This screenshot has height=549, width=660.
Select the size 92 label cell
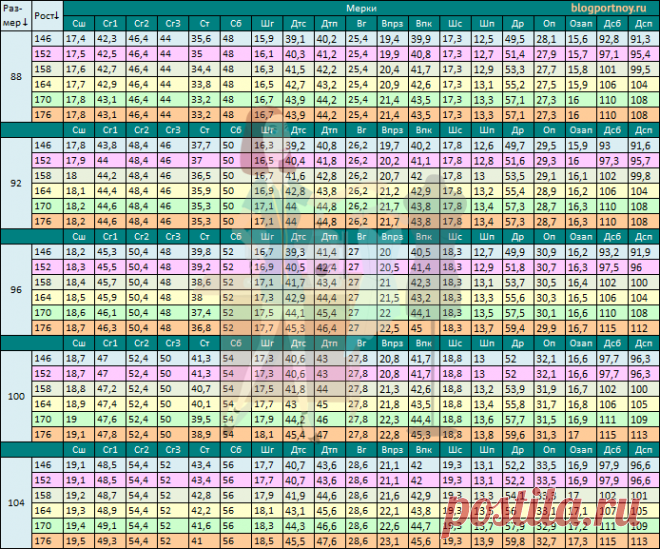[16, 183]
